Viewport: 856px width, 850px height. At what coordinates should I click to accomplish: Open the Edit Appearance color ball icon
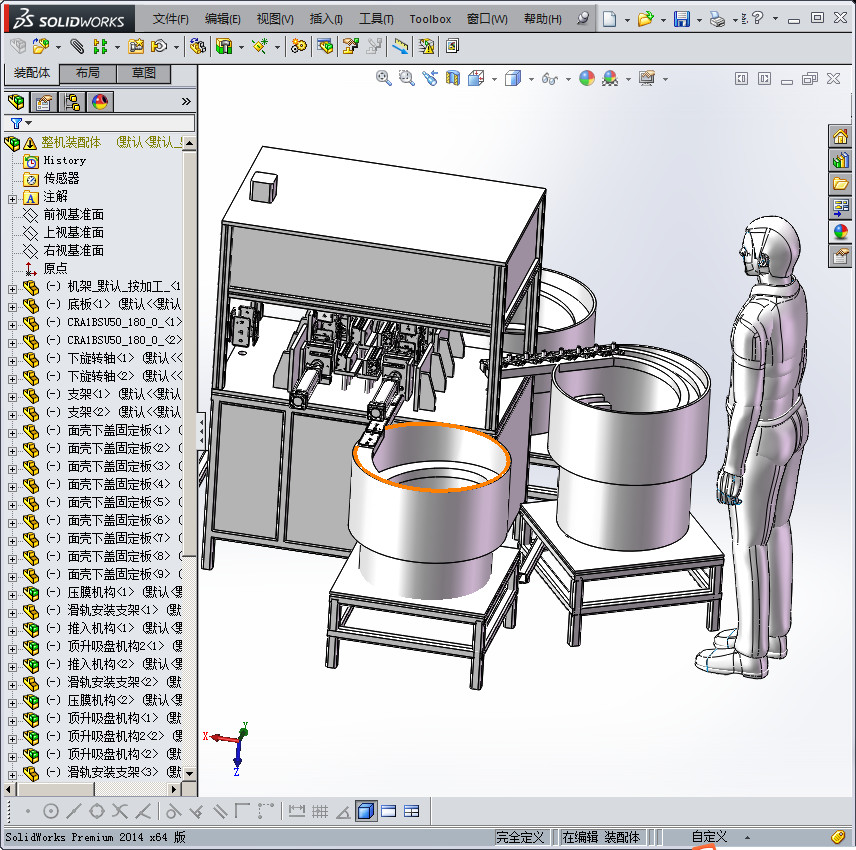[x=587, y=78]
